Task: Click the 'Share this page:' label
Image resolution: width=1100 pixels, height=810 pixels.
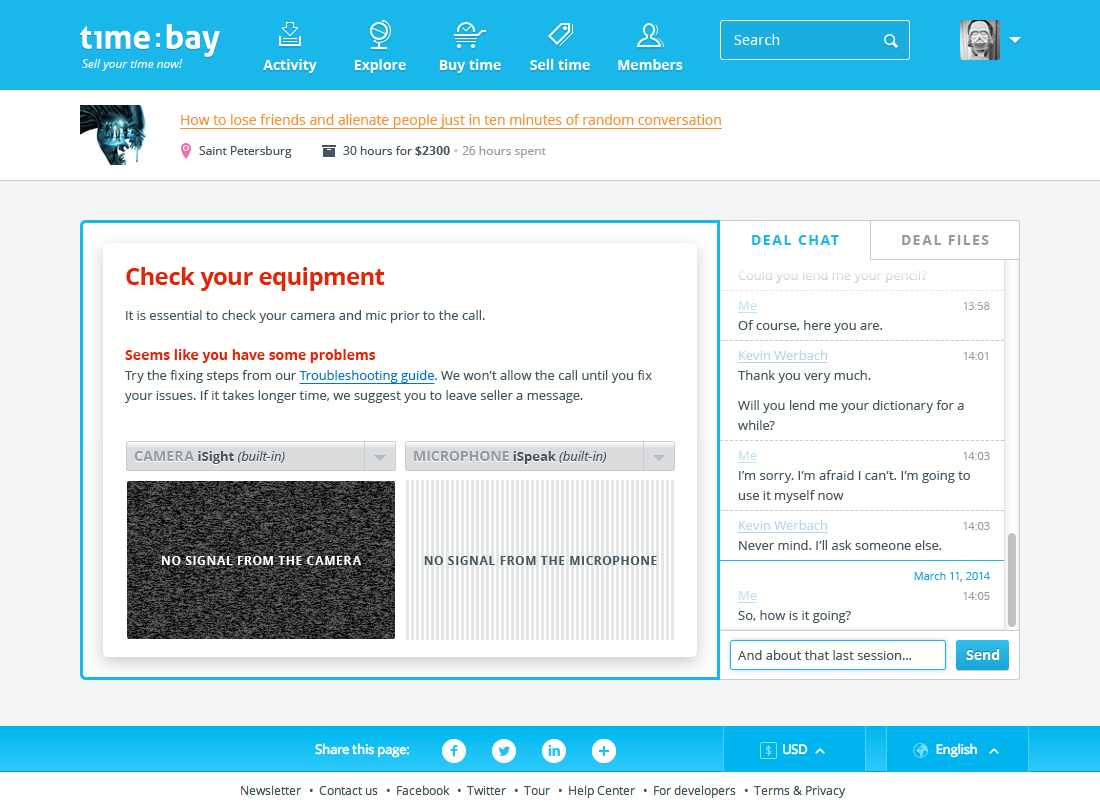Action: (x=362, y=750)
